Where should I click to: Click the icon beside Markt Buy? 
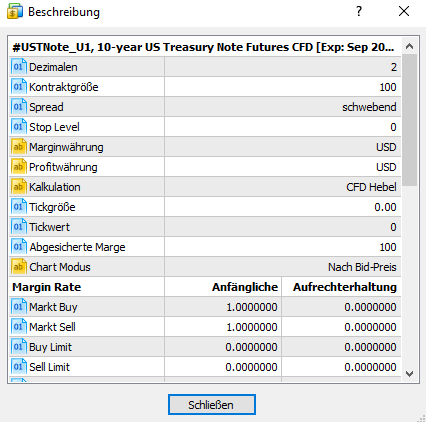point(18,307)
